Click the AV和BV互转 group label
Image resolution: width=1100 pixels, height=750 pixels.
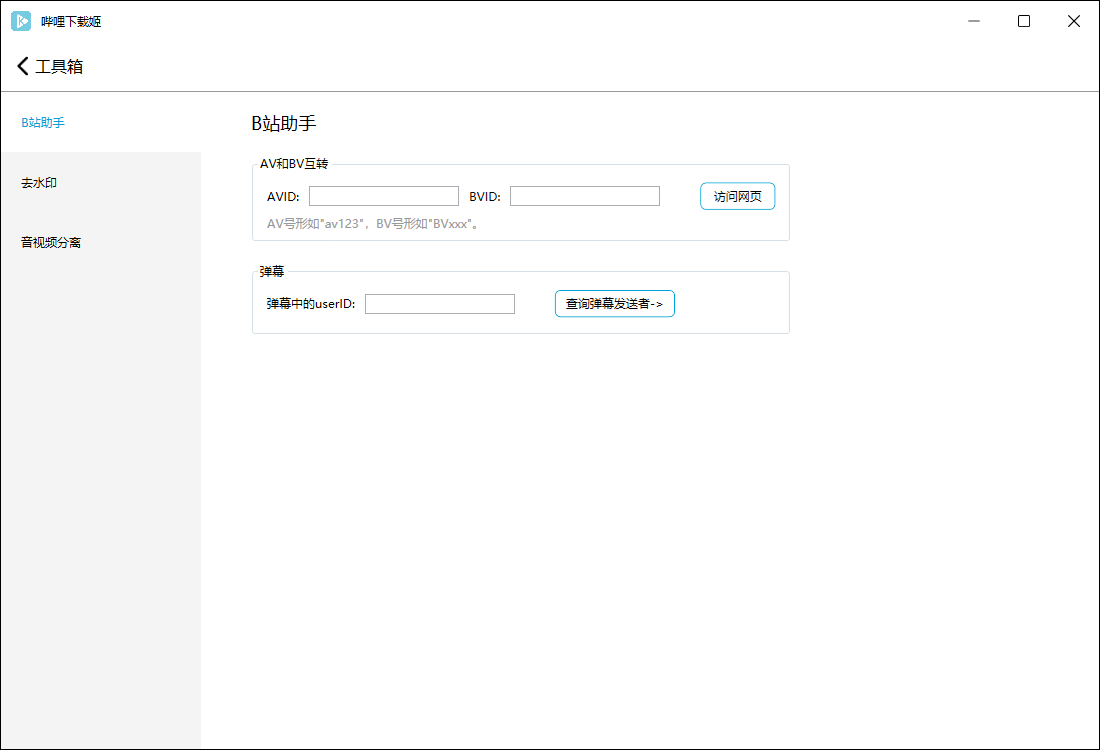(294, 163)
